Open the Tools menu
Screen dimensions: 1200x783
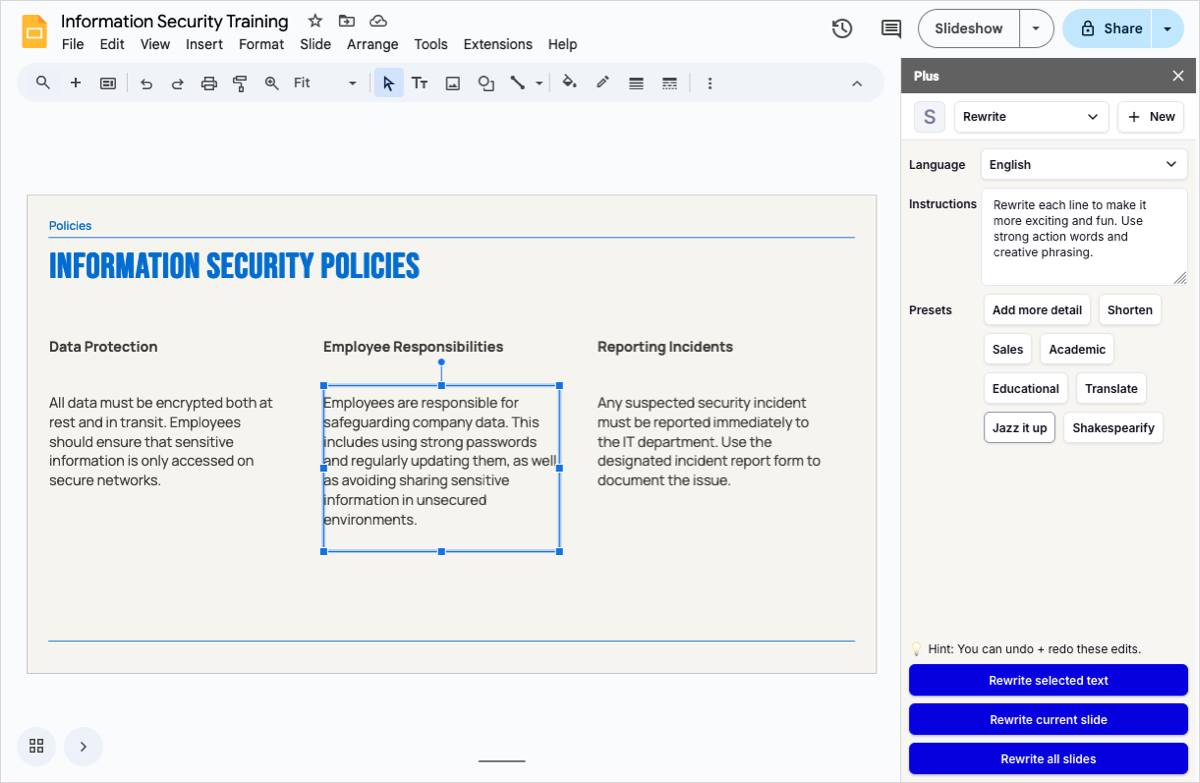(x=431, y=44)
